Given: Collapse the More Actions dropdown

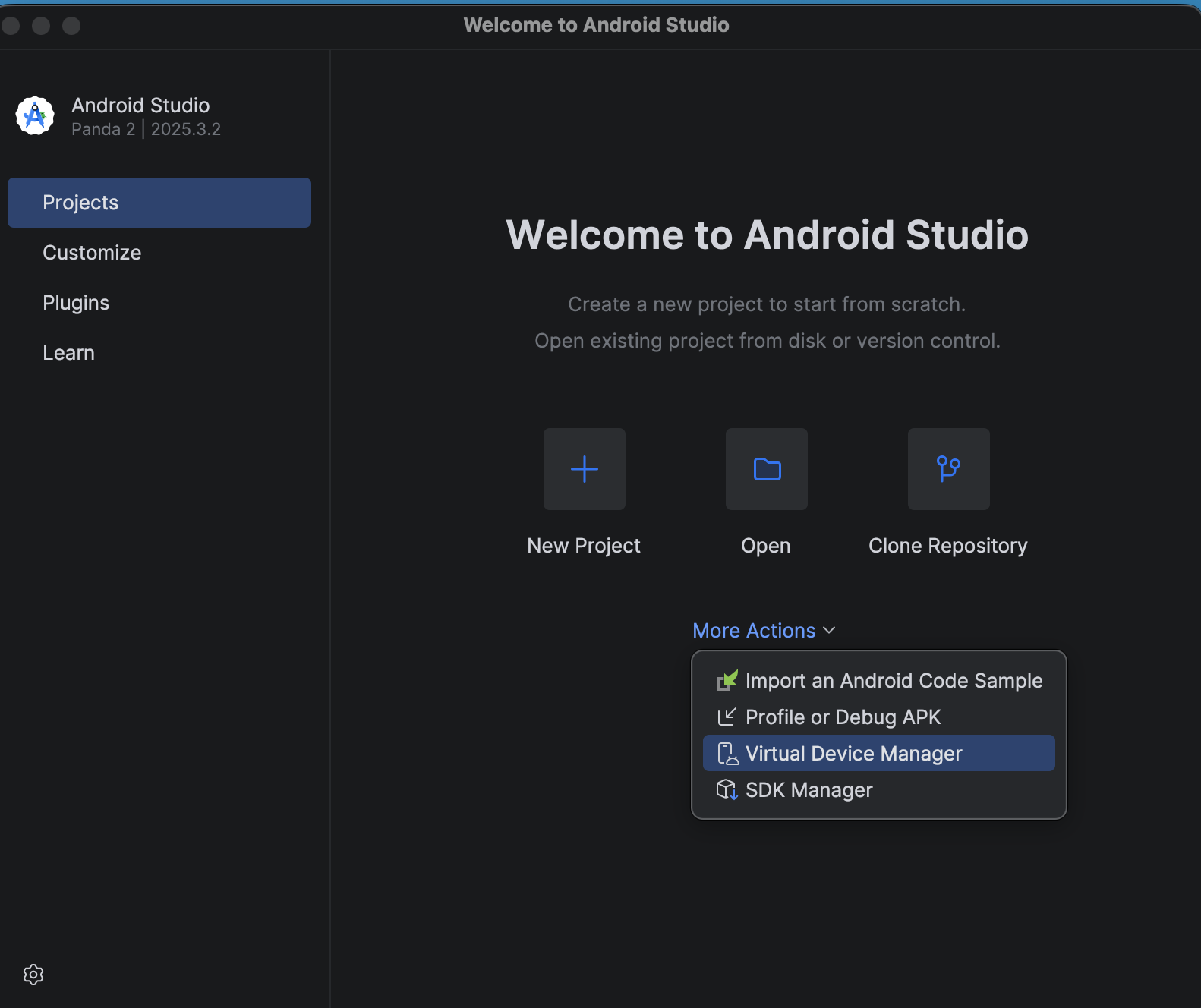Looking at the screenshot, I should 764,631.
